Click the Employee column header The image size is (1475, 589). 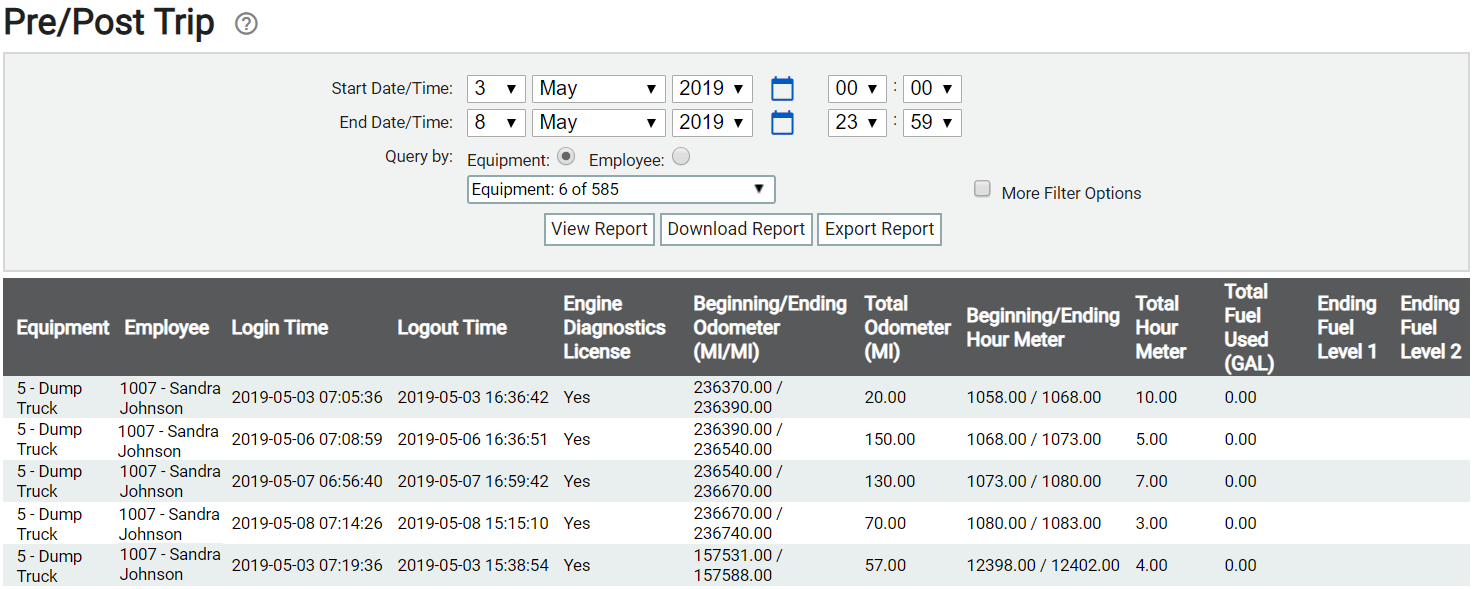tap(167, 328)
